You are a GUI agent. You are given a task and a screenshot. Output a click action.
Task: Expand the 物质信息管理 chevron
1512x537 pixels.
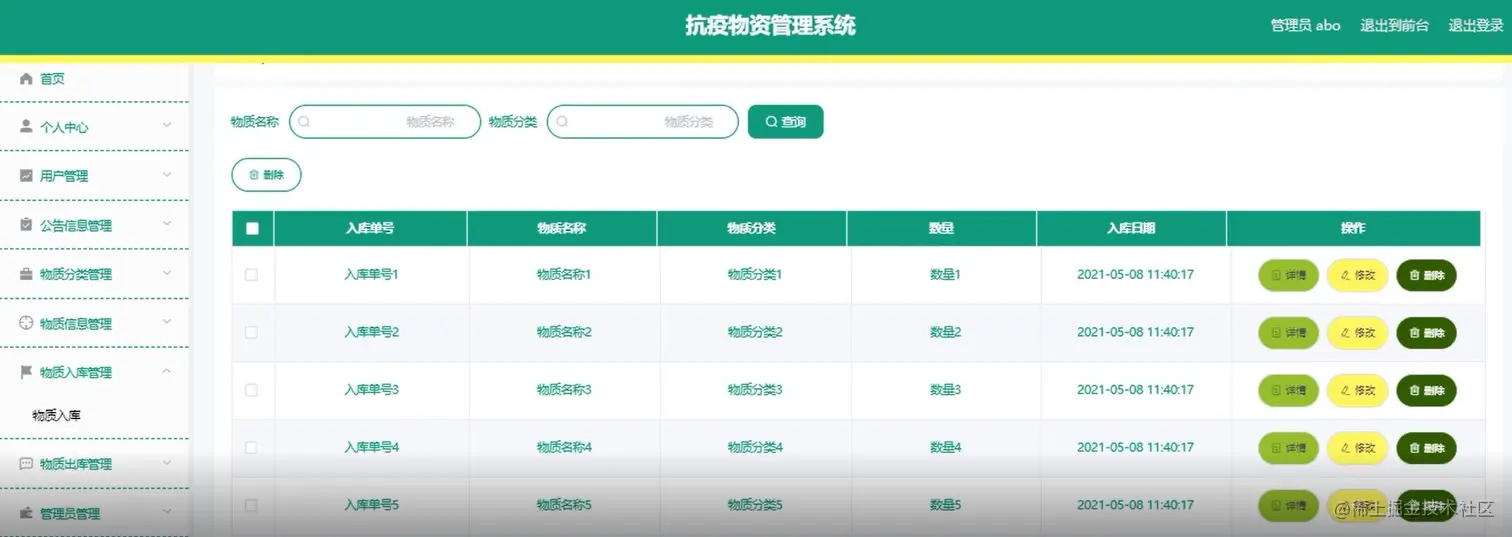[x=167, y=322]
